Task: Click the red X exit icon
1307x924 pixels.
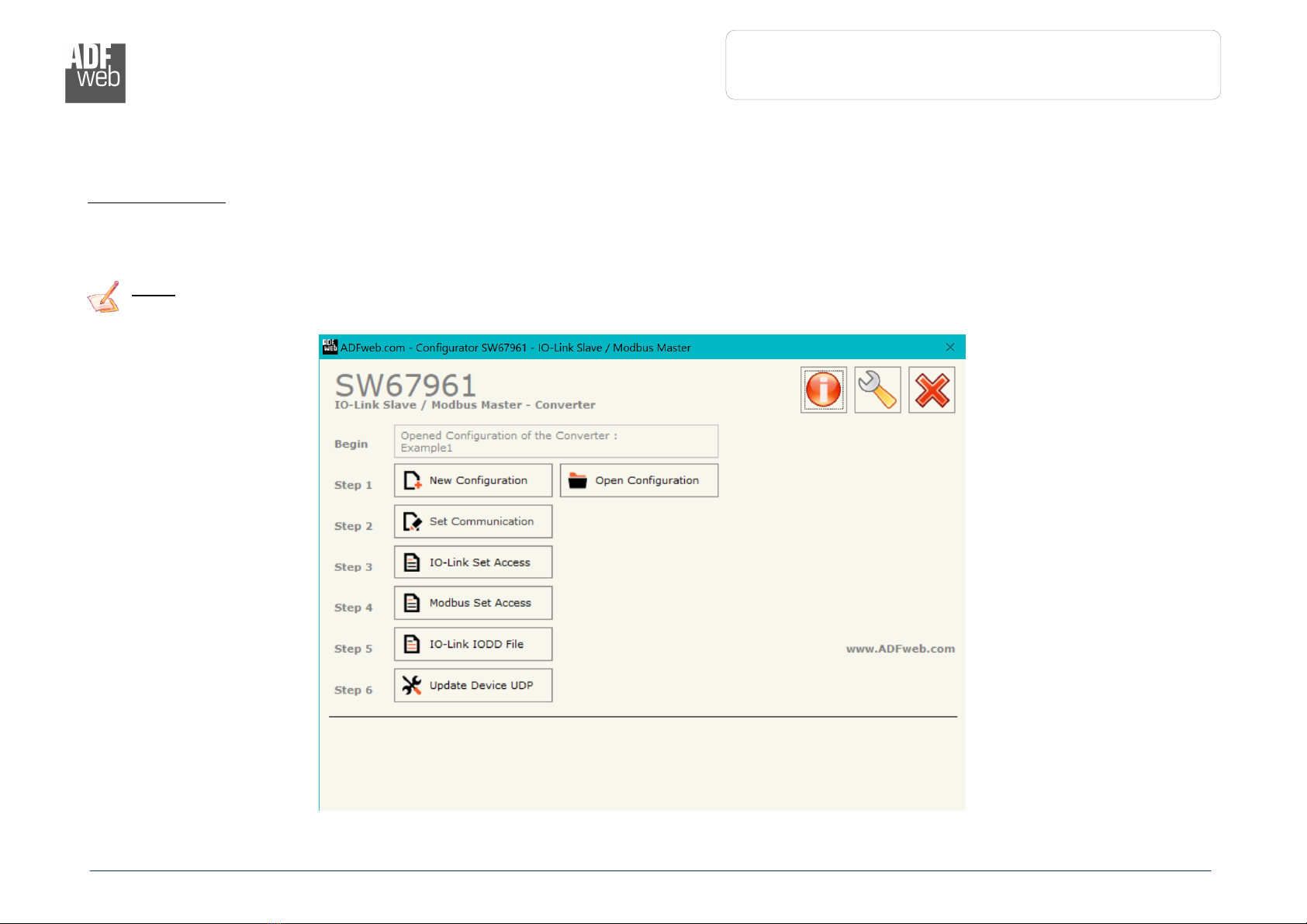Action: point(932,389)
